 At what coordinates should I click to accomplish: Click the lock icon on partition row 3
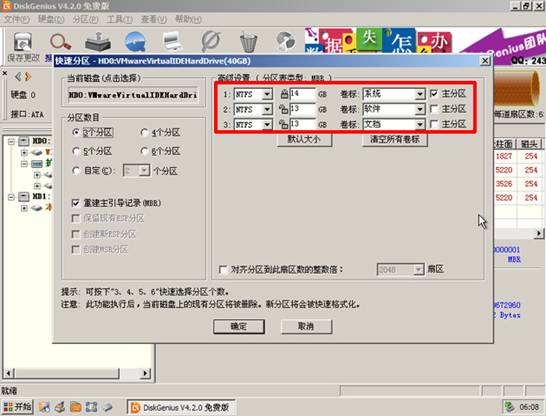(283, 124)
